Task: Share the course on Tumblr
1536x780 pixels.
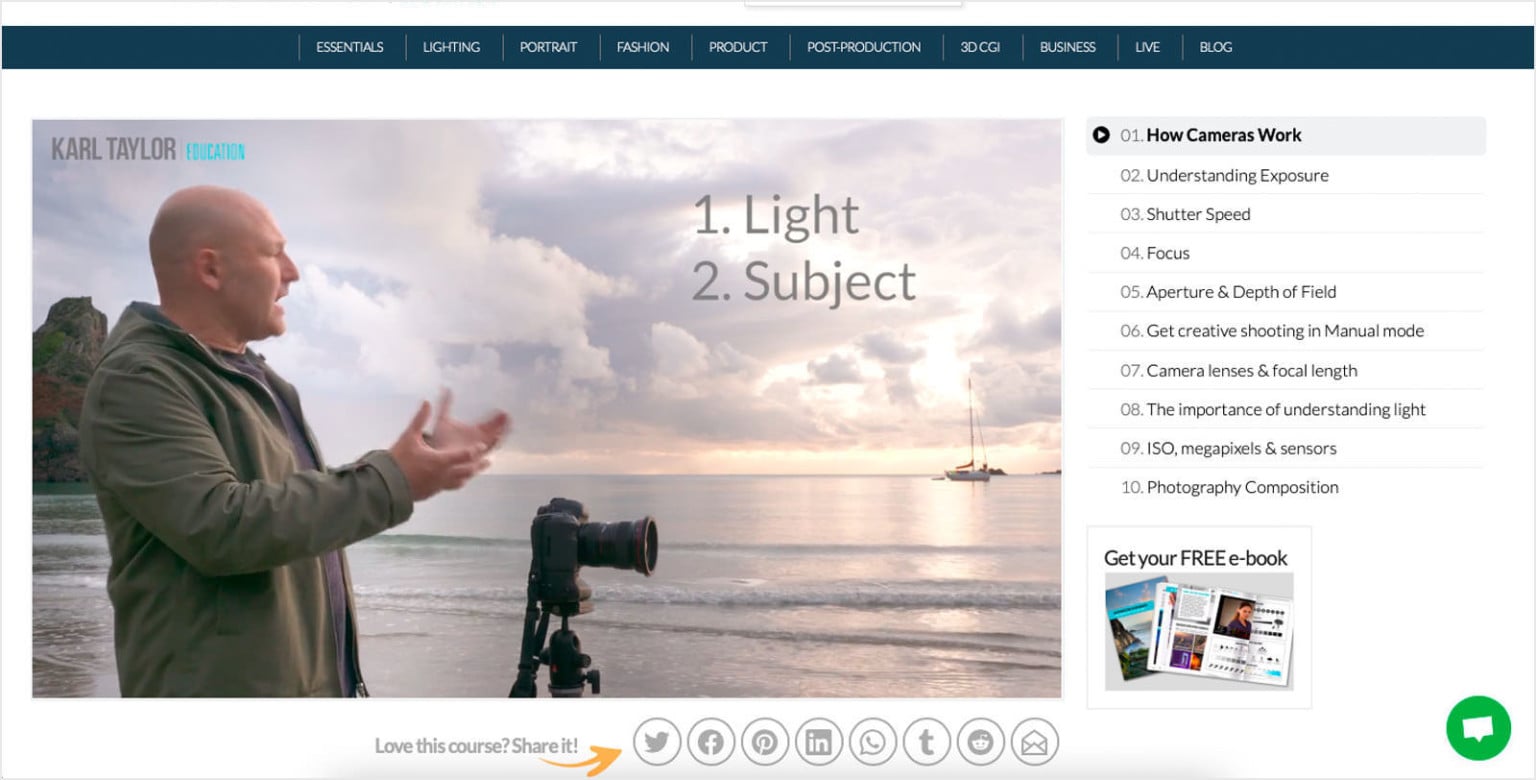Action: point(927,742)
